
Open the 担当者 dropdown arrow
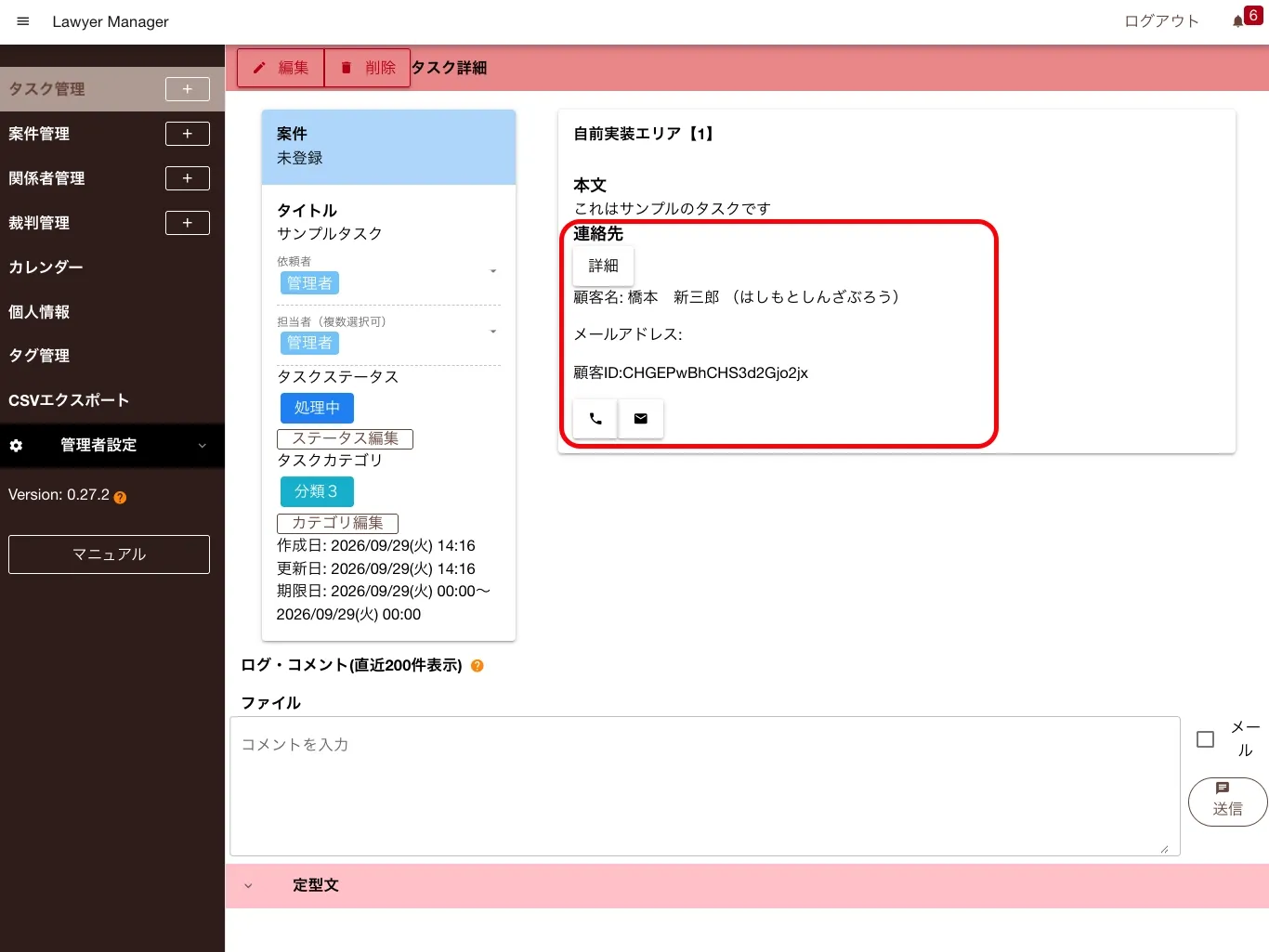click(493, 332)
